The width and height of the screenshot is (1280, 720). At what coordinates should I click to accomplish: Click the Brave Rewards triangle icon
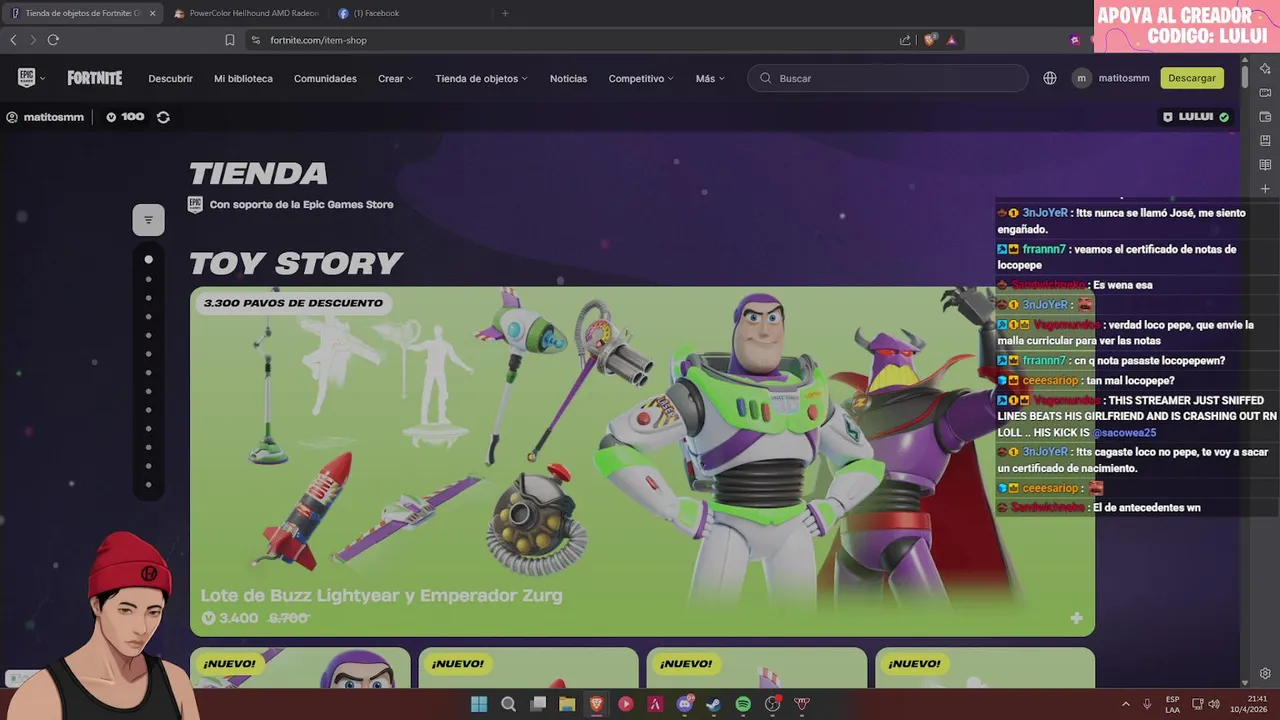pyautogui.click(x=951, y=40)
